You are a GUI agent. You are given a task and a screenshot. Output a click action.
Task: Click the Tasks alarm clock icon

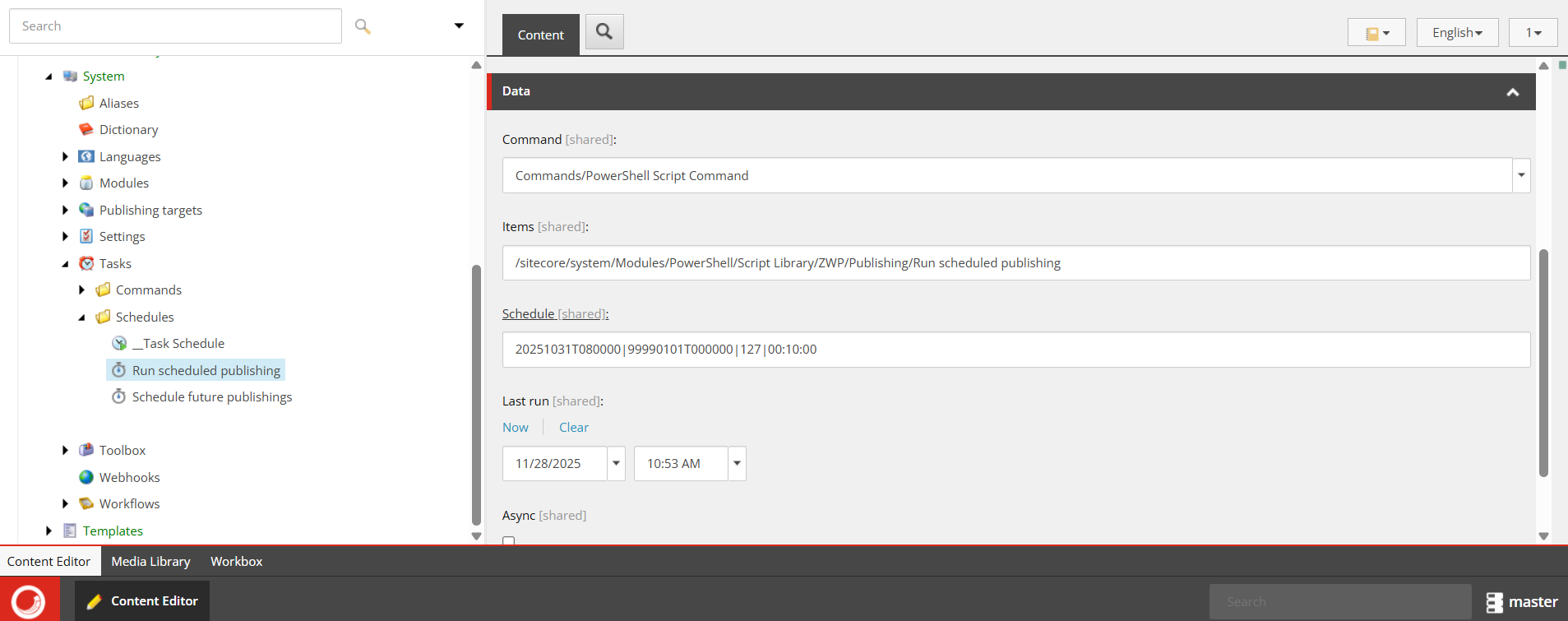(x=86, y=263)
